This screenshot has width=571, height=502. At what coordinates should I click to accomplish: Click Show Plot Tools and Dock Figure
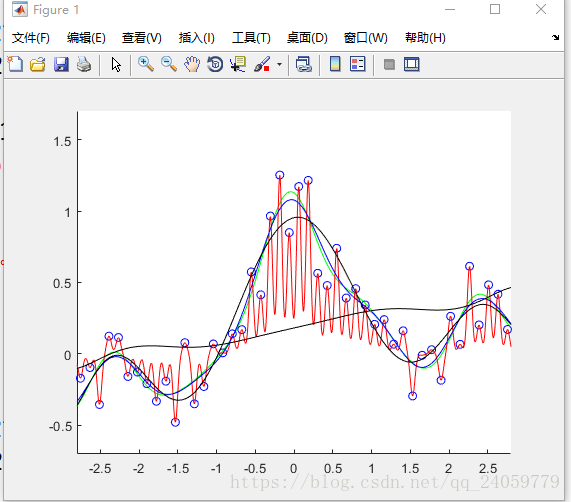coord(412,64)
